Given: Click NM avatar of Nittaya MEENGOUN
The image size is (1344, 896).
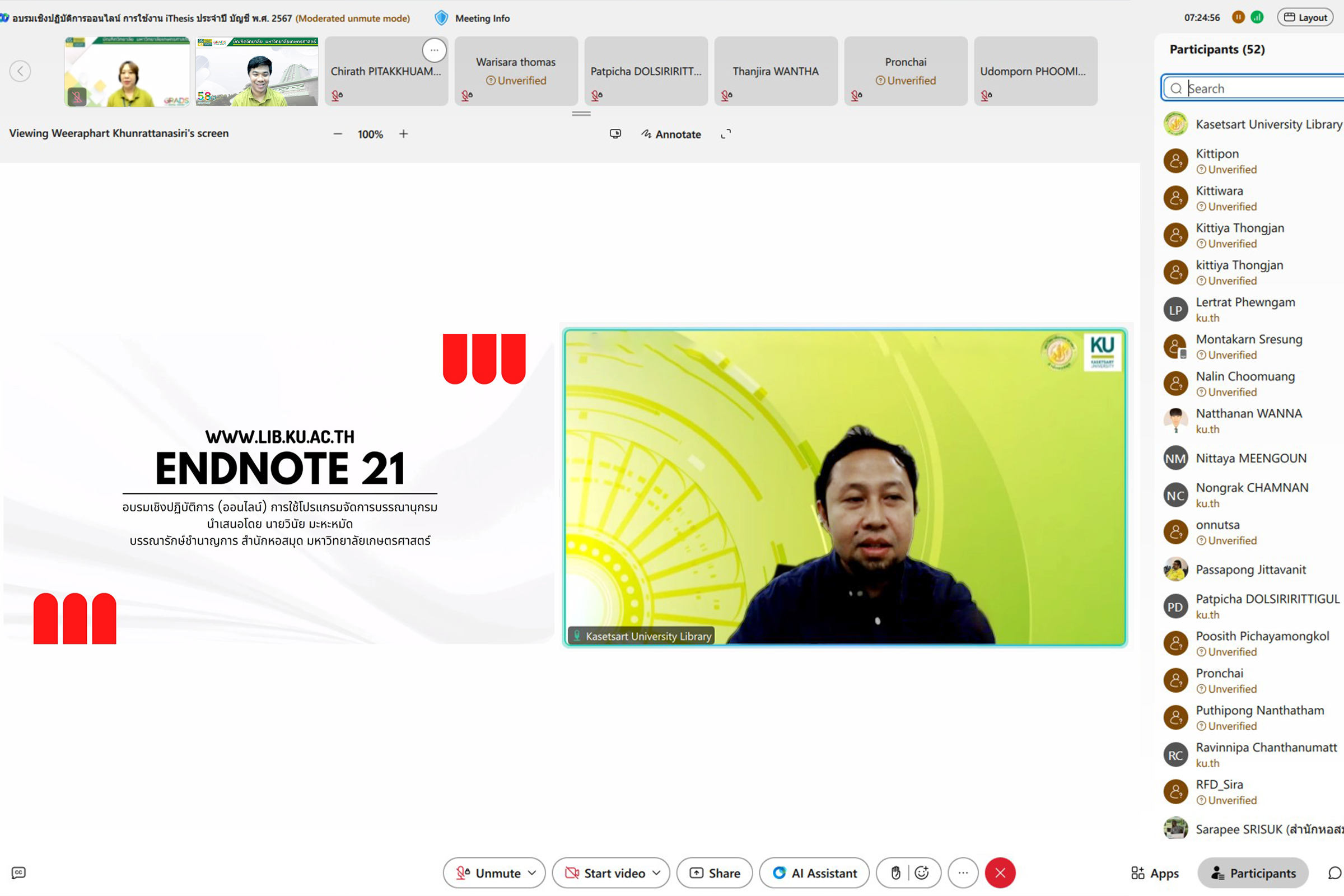Looking at the screenshot, I should pyautogui.click(x=1175, y=458).
